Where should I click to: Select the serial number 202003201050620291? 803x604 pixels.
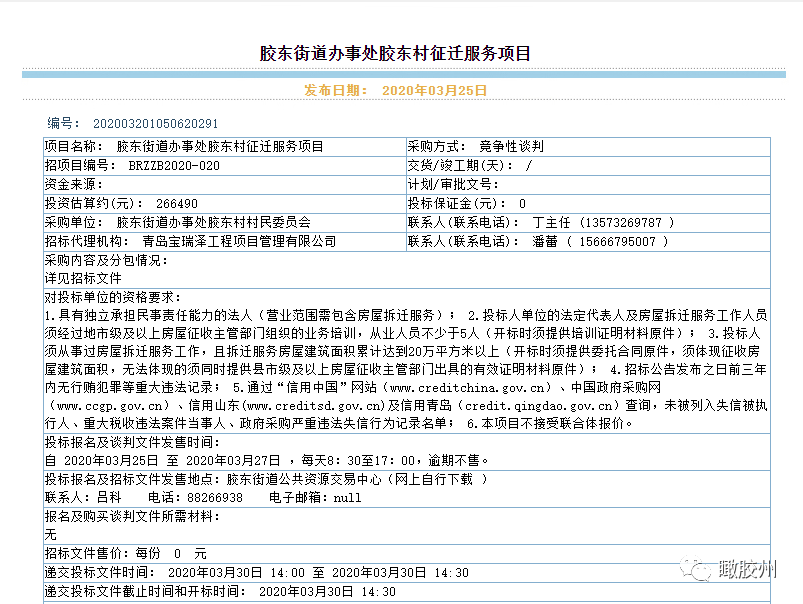[x=155, y=124]
